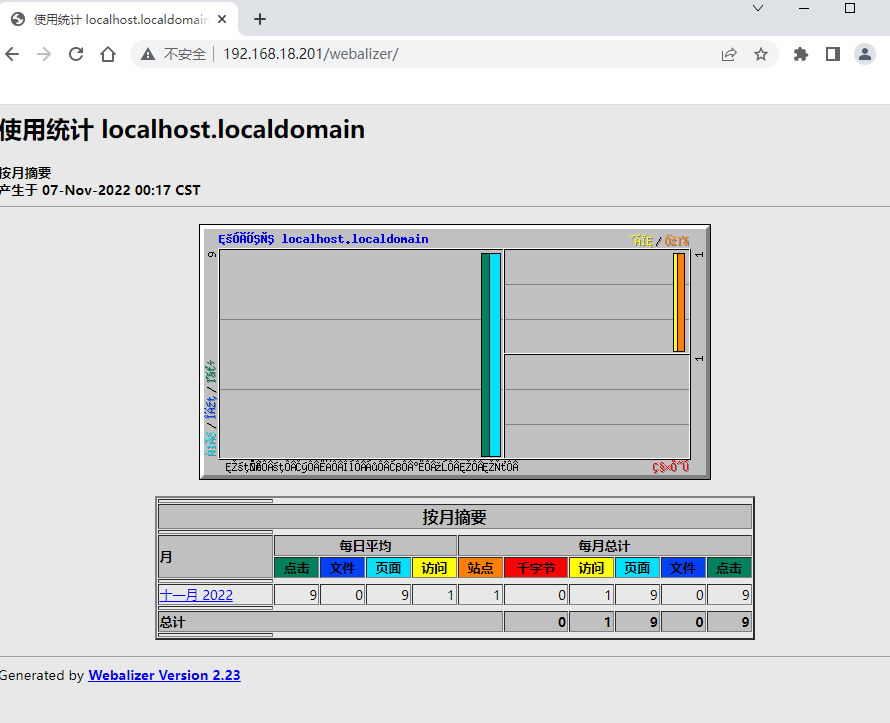Click the red 千字节 colored cell

tap(538, 567)
